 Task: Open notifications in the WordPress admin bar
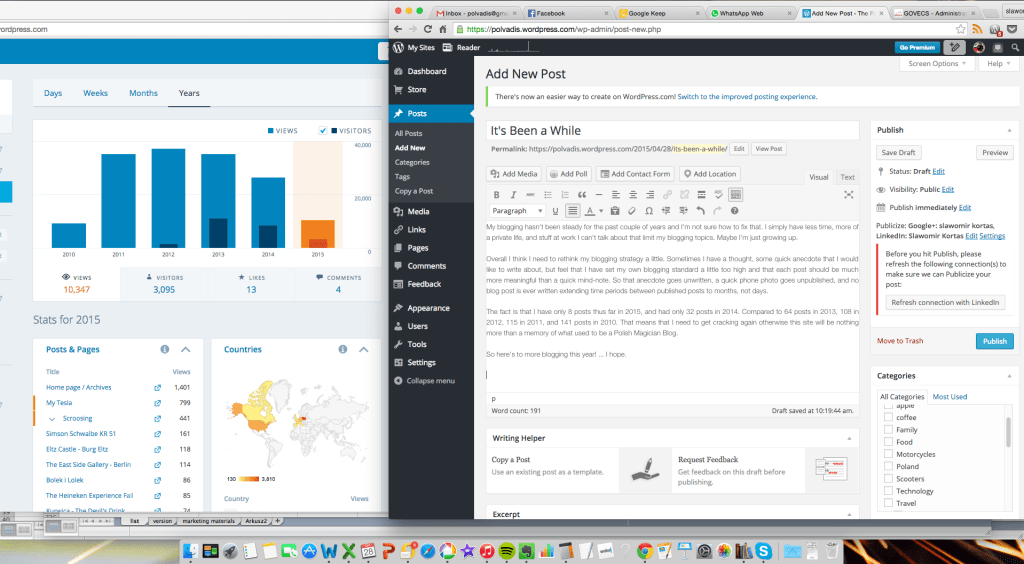pyautogui.click(x=997, y=48)
